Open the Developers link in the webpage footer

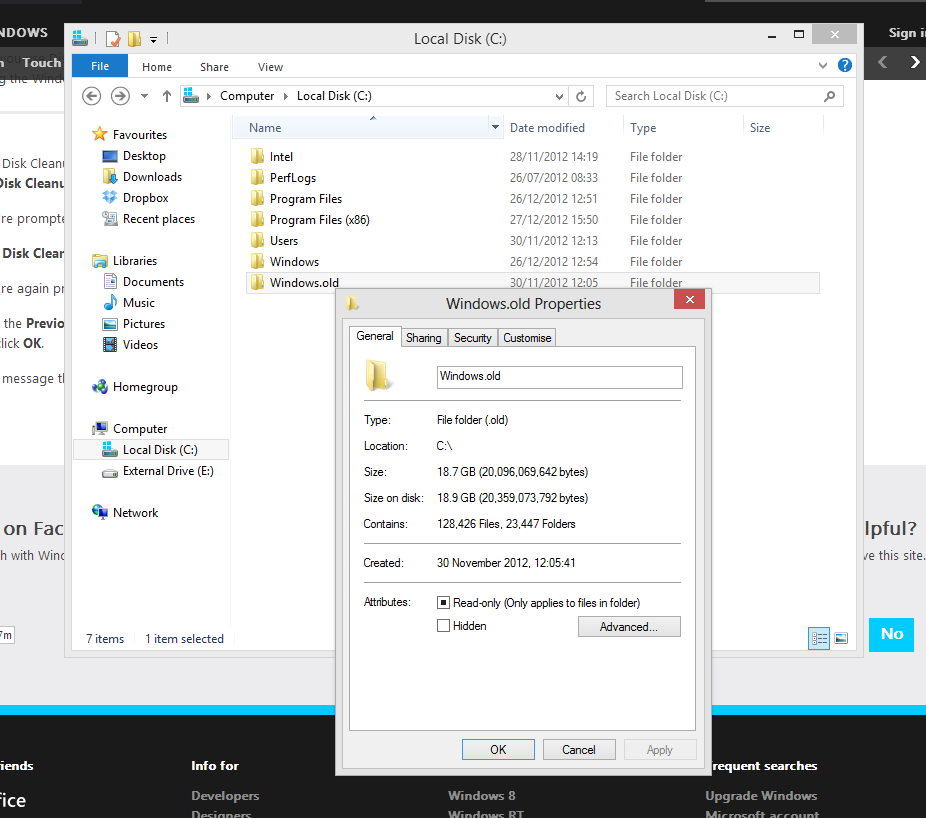(x=225, y=796)
